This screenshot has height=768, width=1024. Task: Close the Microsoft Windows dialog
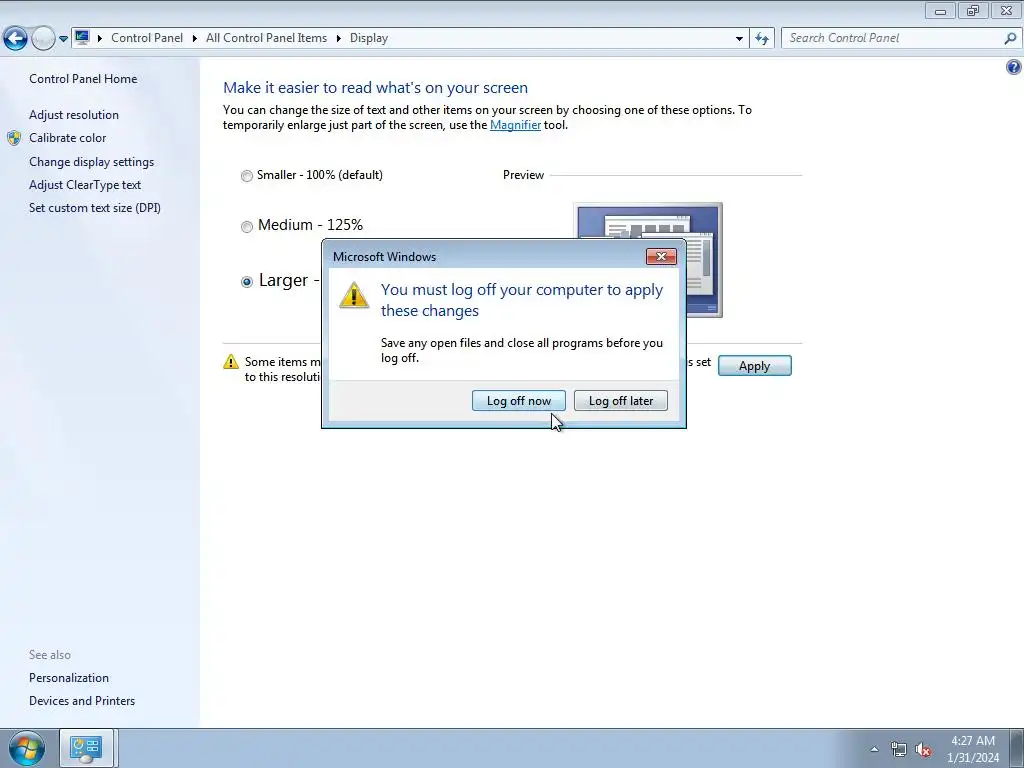pyautogui.click(x=661, y=257)
